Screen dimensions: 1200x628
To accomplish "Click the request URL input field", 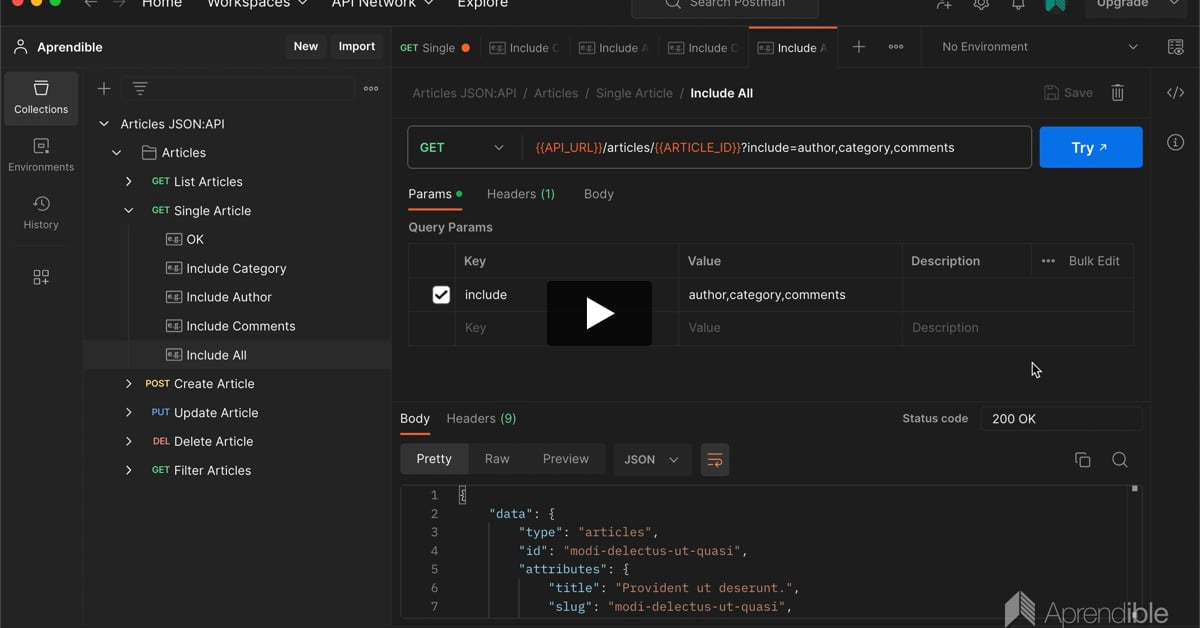I will 777,148.
